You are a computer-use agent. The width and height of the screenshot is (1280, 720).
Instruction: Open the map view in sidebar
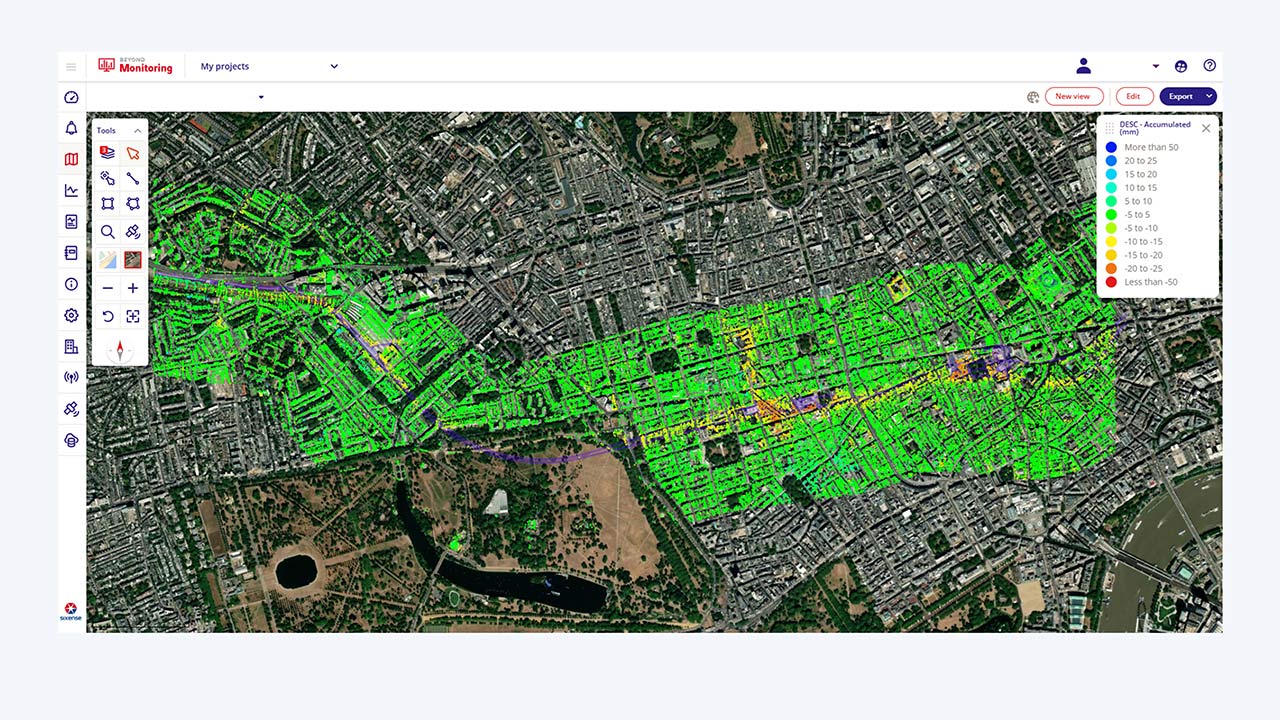pos(71,159)
